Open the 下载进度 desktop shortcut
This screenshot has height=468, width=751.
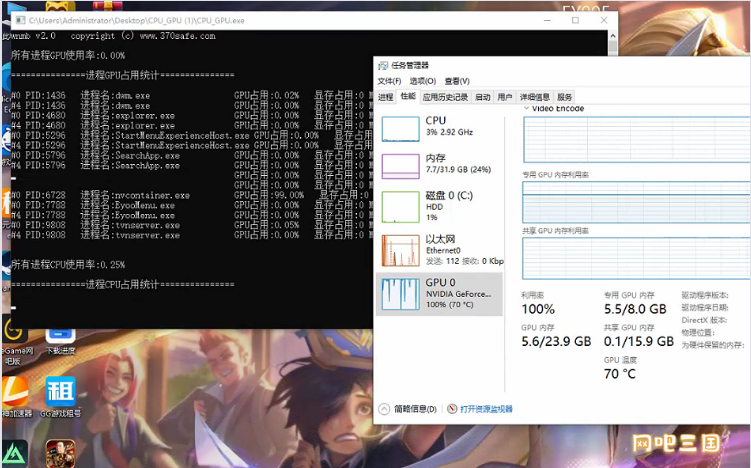pos(60,341)
